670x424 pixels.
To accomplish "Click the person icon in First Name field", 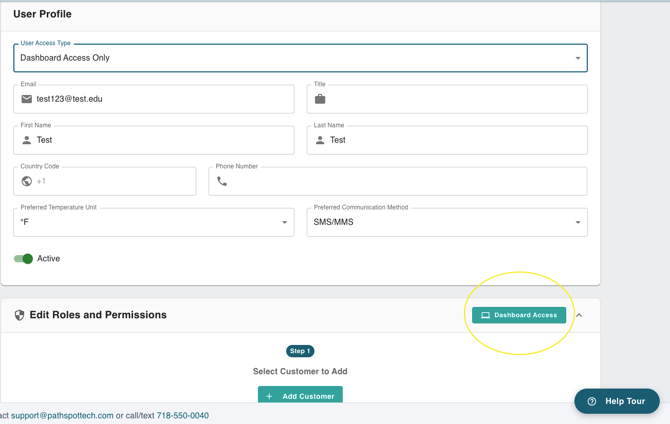I will (x=27, y=140).
